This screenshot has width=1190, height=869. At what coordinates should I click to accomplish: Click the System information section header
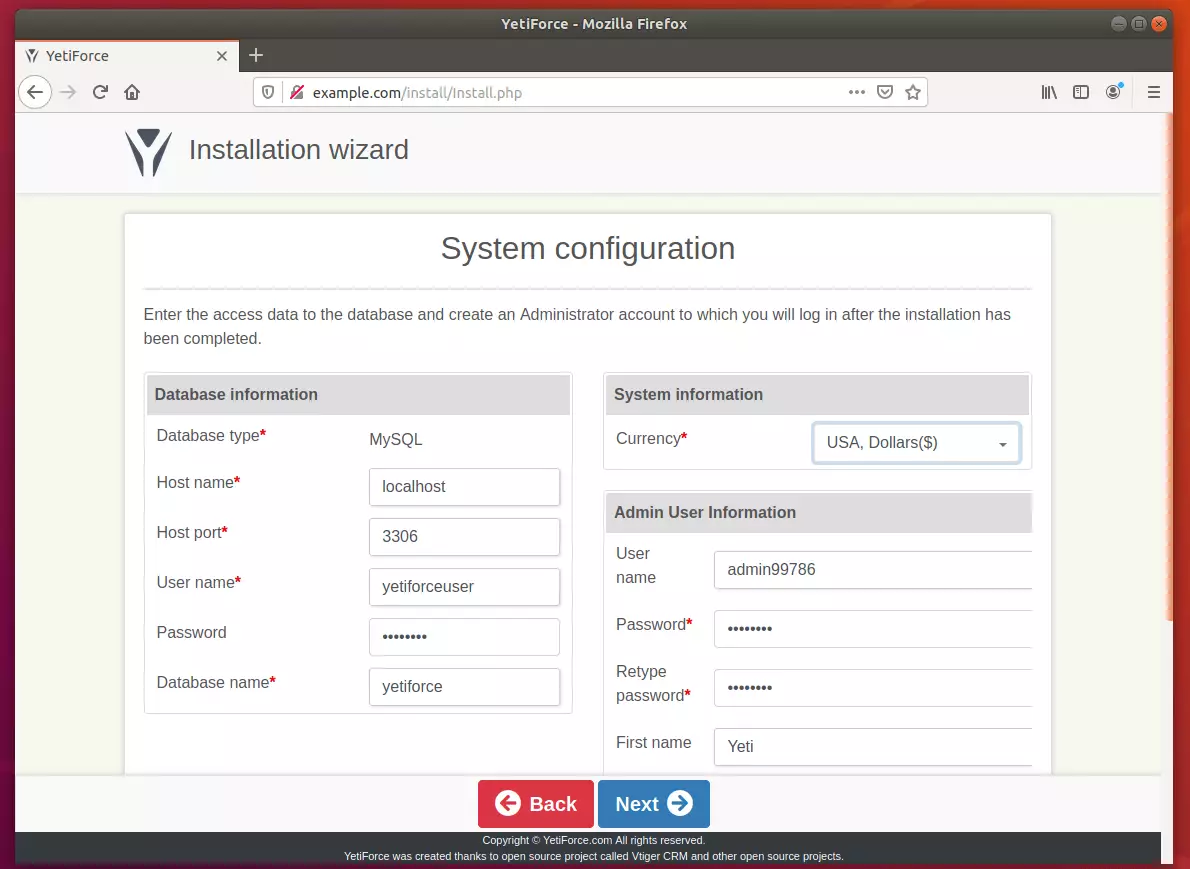(x=817, y=395)
